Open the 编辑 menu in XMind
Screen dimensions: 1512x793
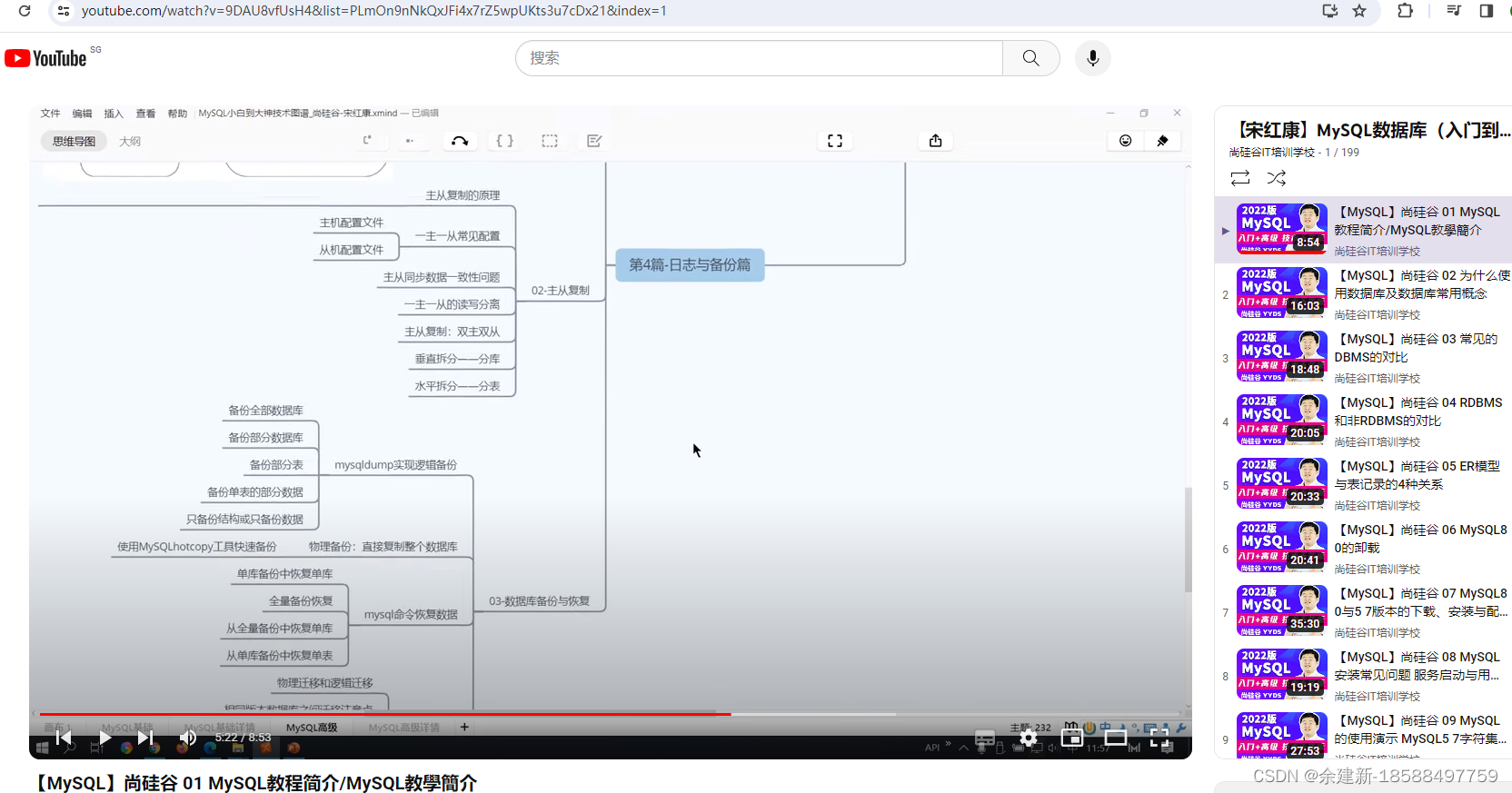tap(82, 114)
